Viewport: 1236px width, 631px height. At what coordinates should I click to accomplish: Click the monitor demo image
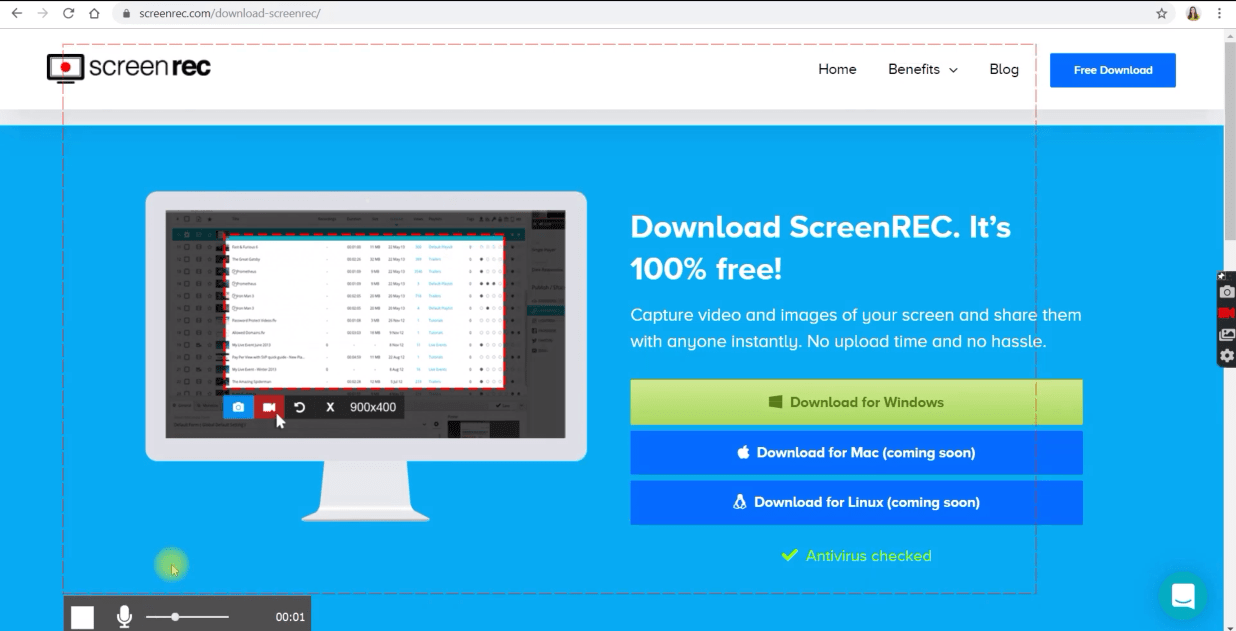(x=366, y=356)
